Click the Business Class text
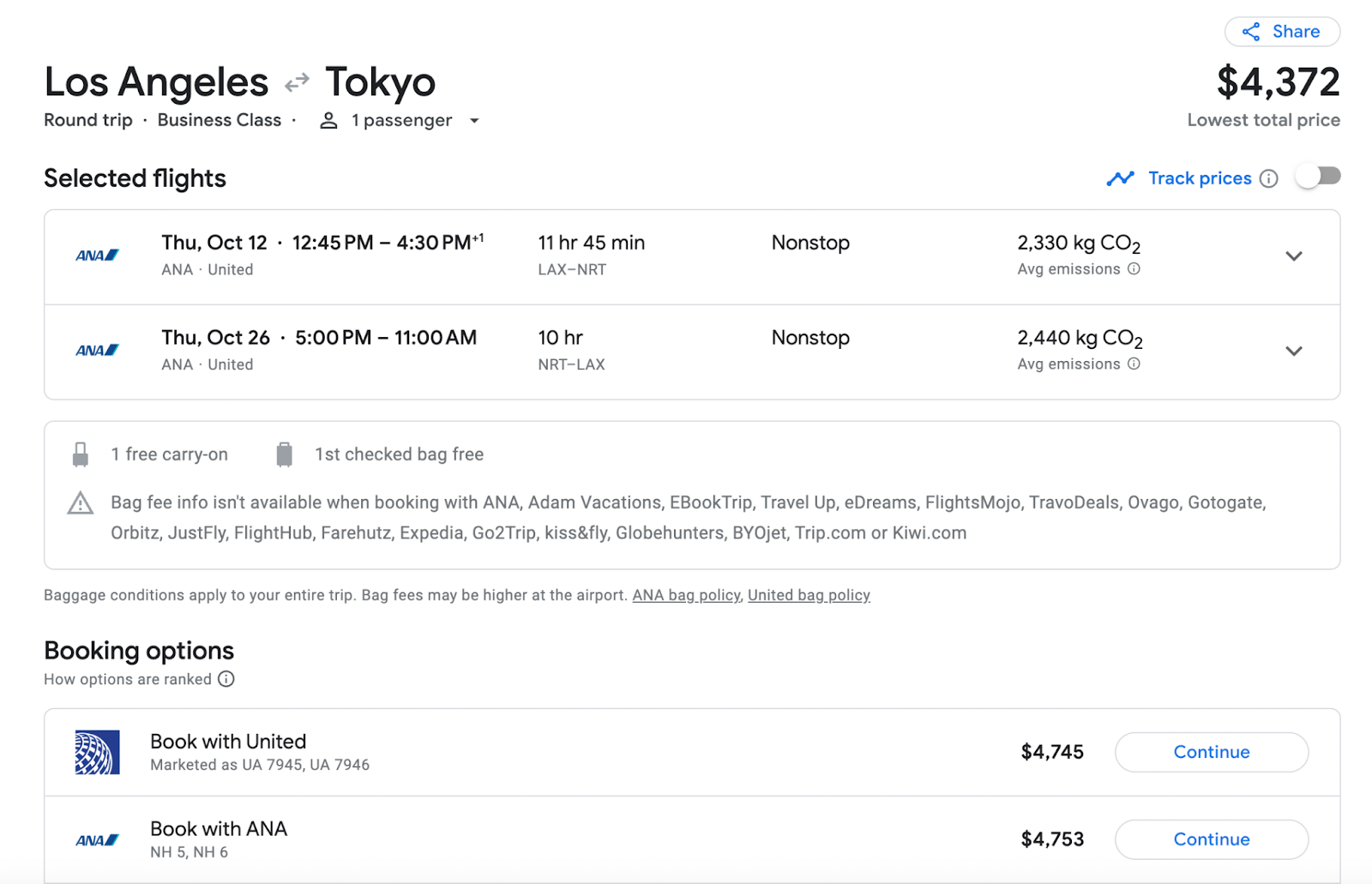The image size is (1372, 884). [x=220, y=120]
